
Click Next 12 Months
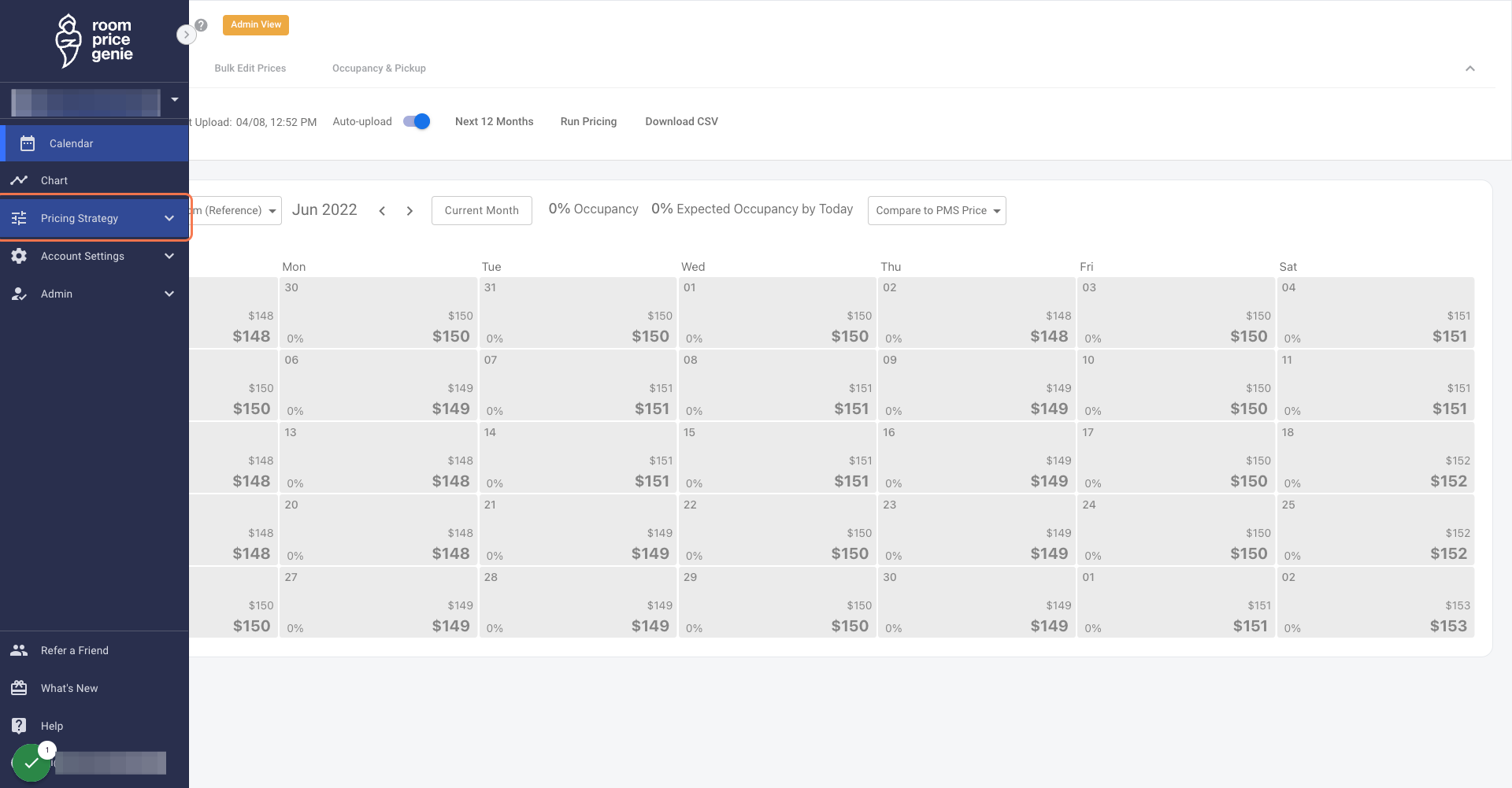(494, 121)
